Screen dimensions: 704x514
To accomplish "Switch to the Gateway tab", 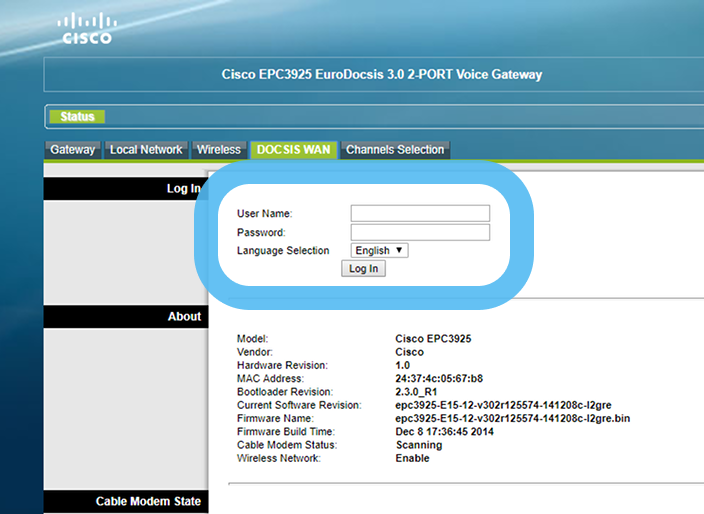I will click(x=73, y=150).
